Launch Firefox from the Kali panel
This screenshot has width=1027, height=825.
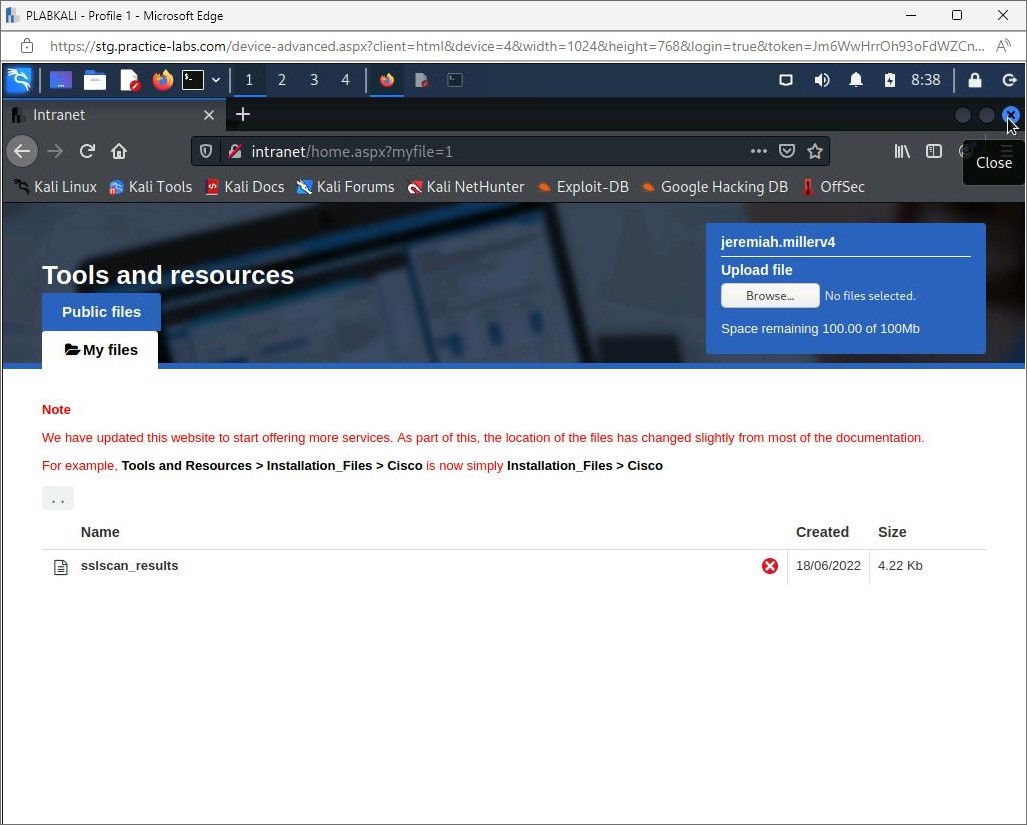coord(162,80)
